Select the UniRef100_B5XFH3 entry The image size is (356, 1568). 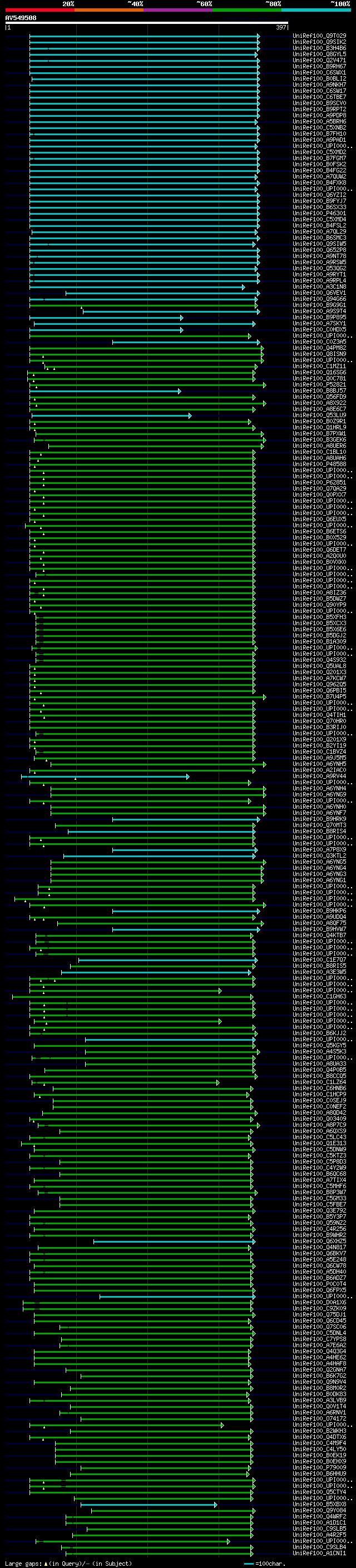[x=319, y=618]
